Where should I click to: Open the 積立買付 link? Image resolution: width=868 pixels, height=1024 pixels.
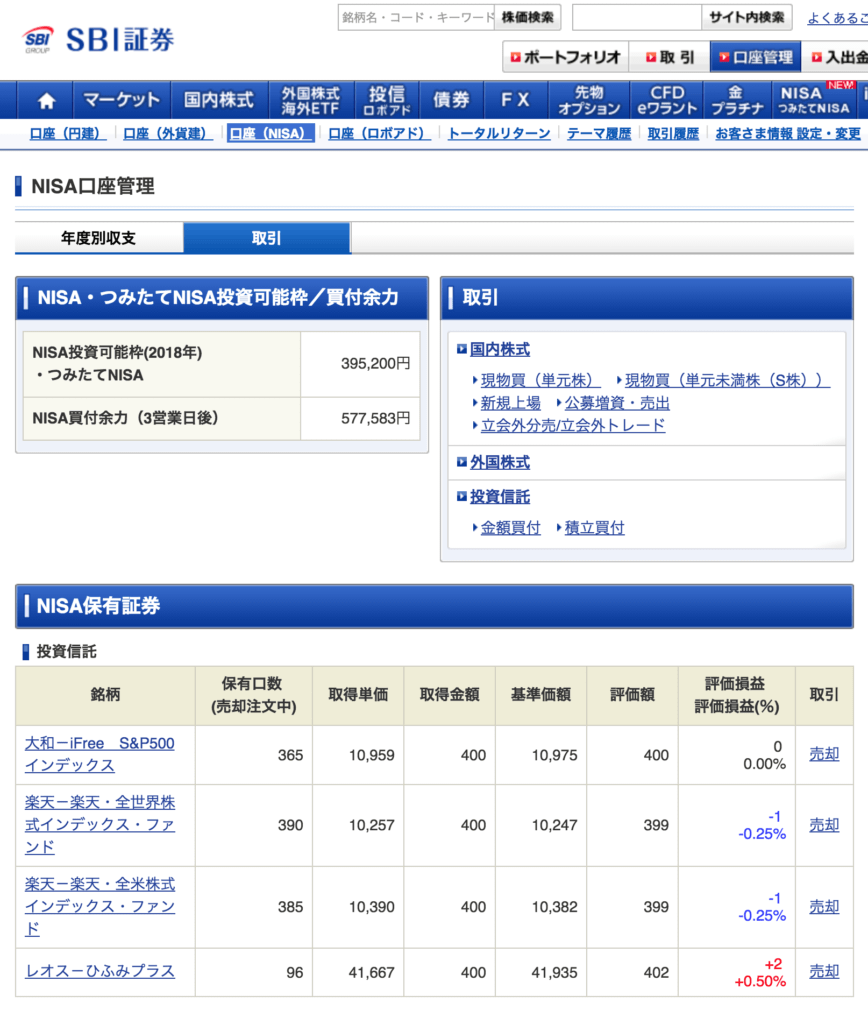[x=594, y=528]
